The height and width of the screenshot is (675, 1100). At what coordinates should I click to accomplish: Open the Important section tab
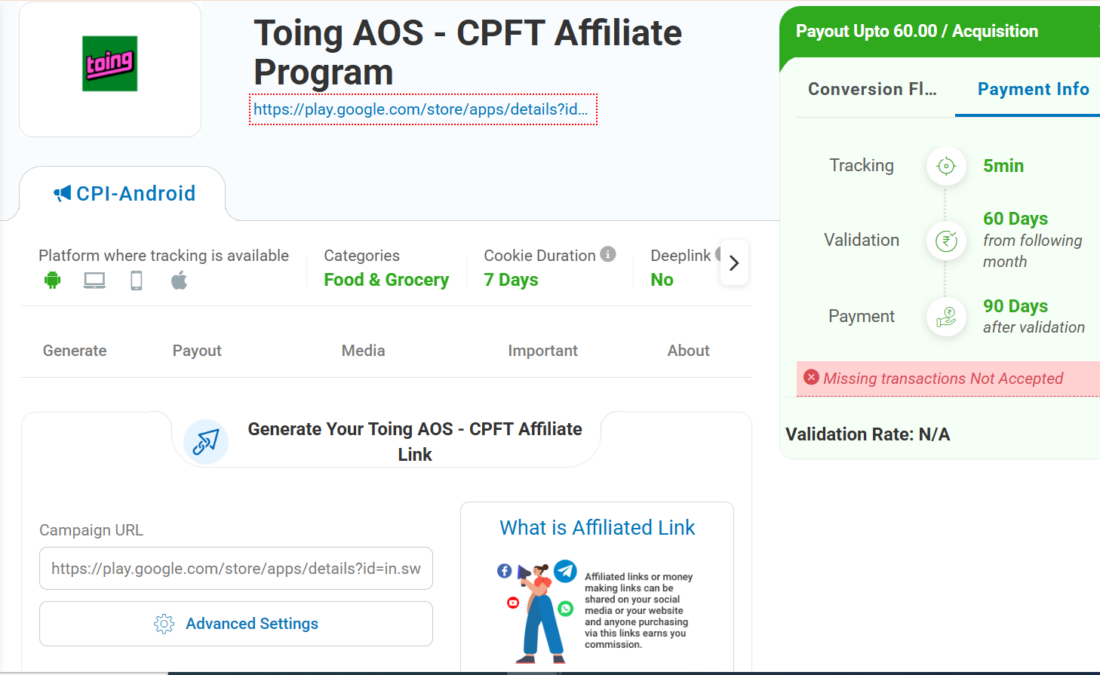(x=543, y=351)
